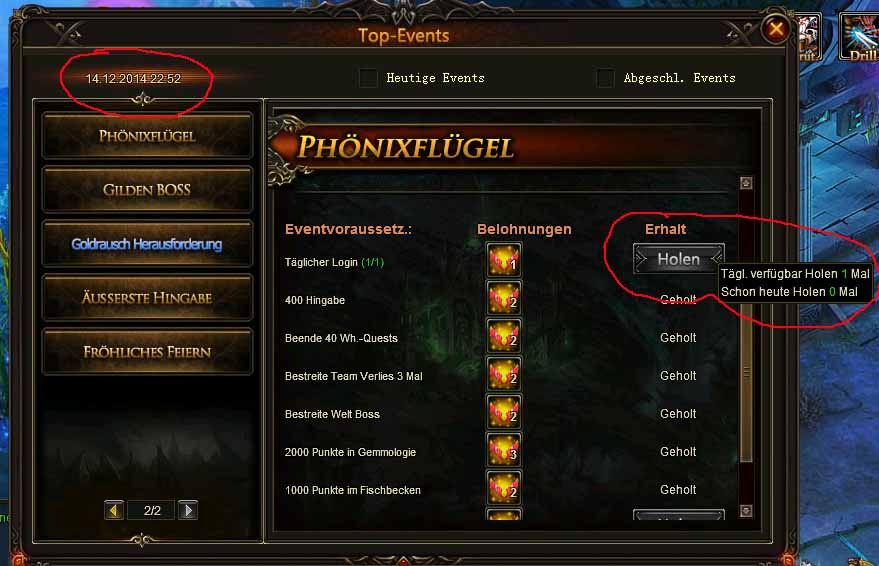879x566 pixels.
Task: Close the Top-Events window
Action: (x=776, y=28)
